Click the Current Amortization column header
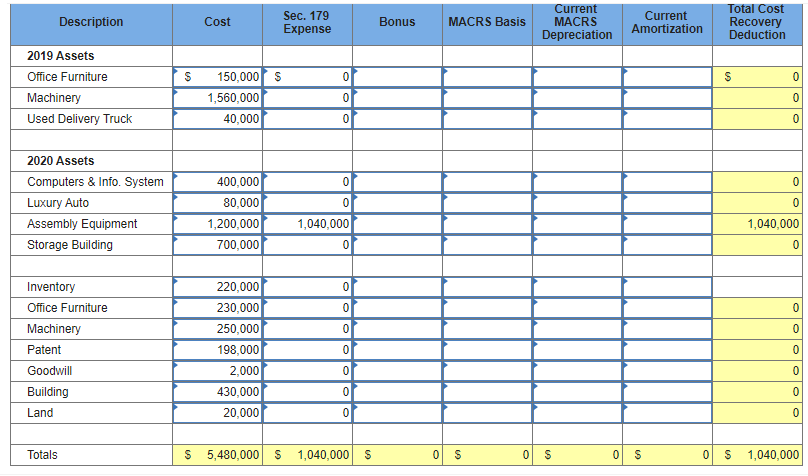 (x=667, y=22)
